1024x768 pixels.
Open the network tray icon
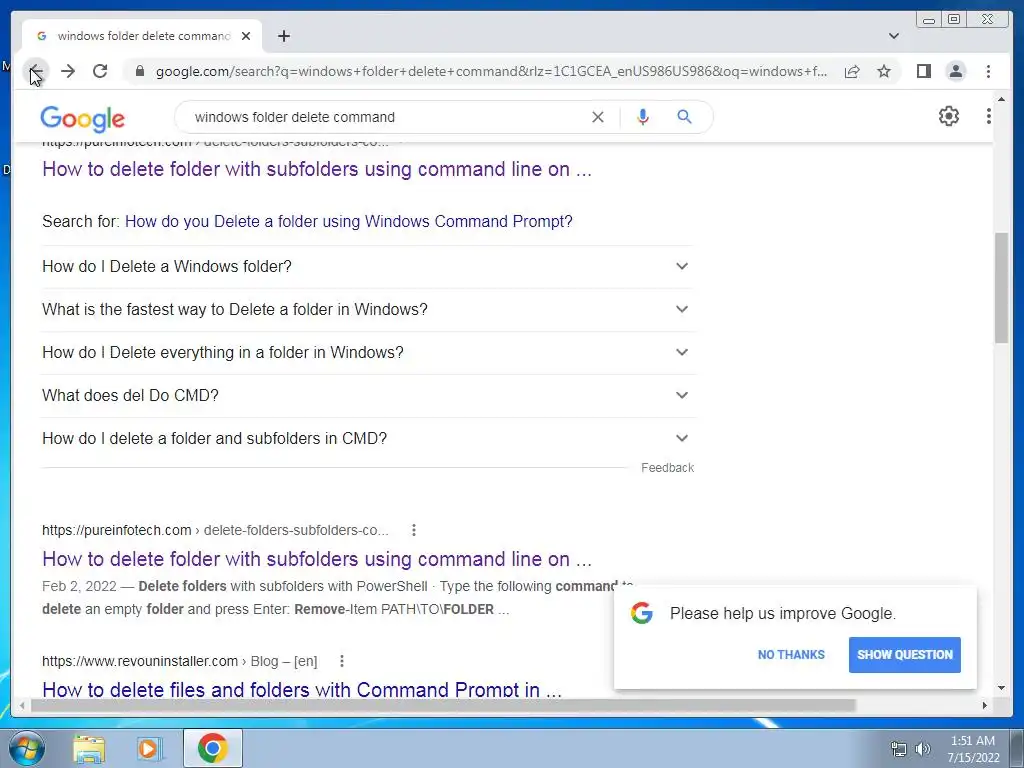point(899,749)
